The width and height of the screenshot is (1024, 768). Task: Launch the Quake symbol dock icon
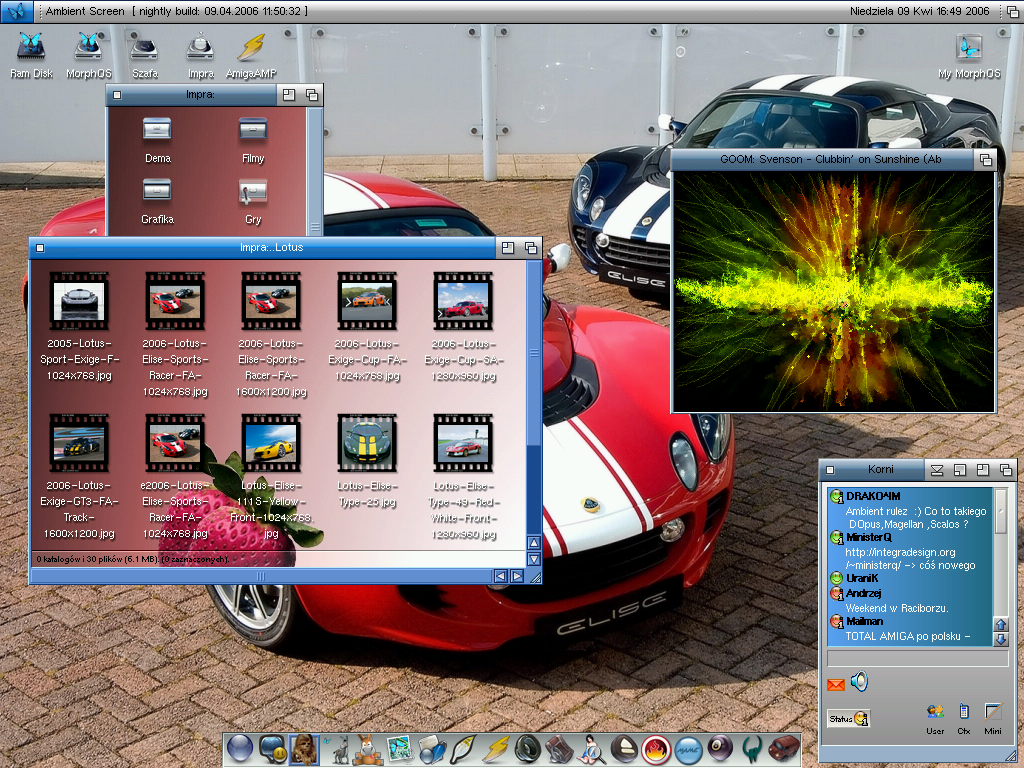point(753,750)
